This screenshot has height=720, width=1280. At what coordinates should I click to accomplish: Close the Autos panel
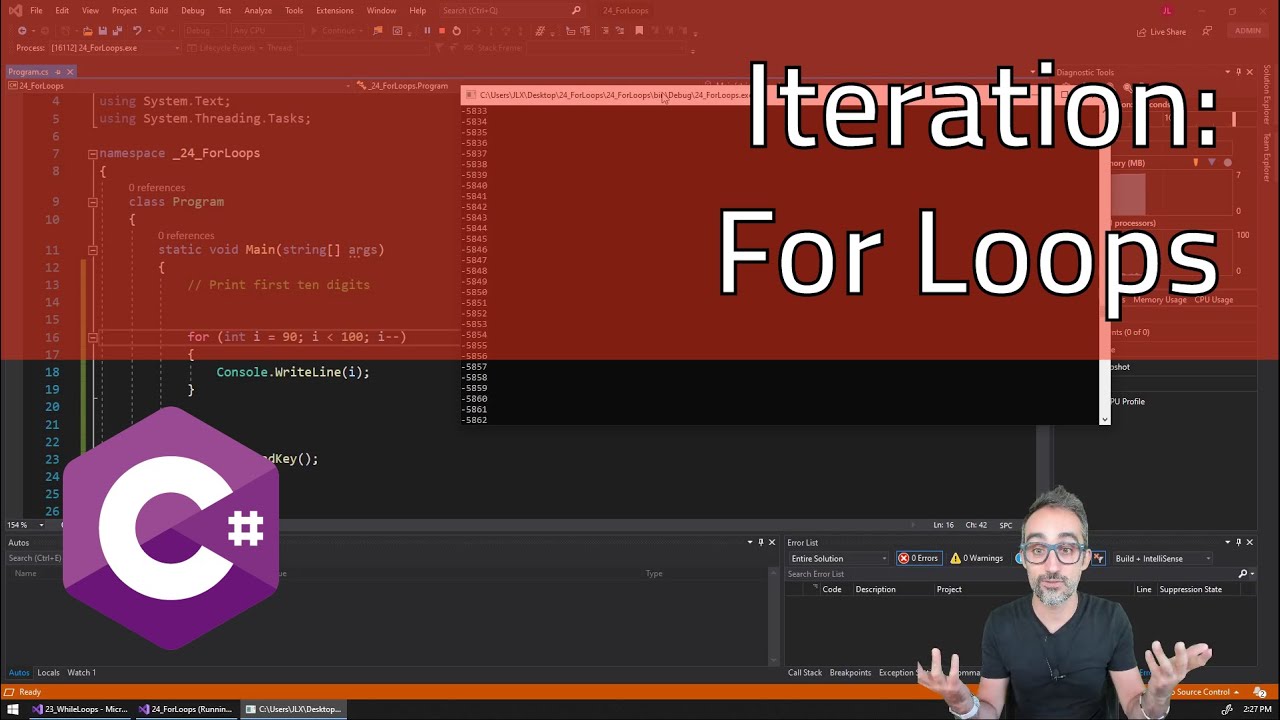click(x=771, y=543)
